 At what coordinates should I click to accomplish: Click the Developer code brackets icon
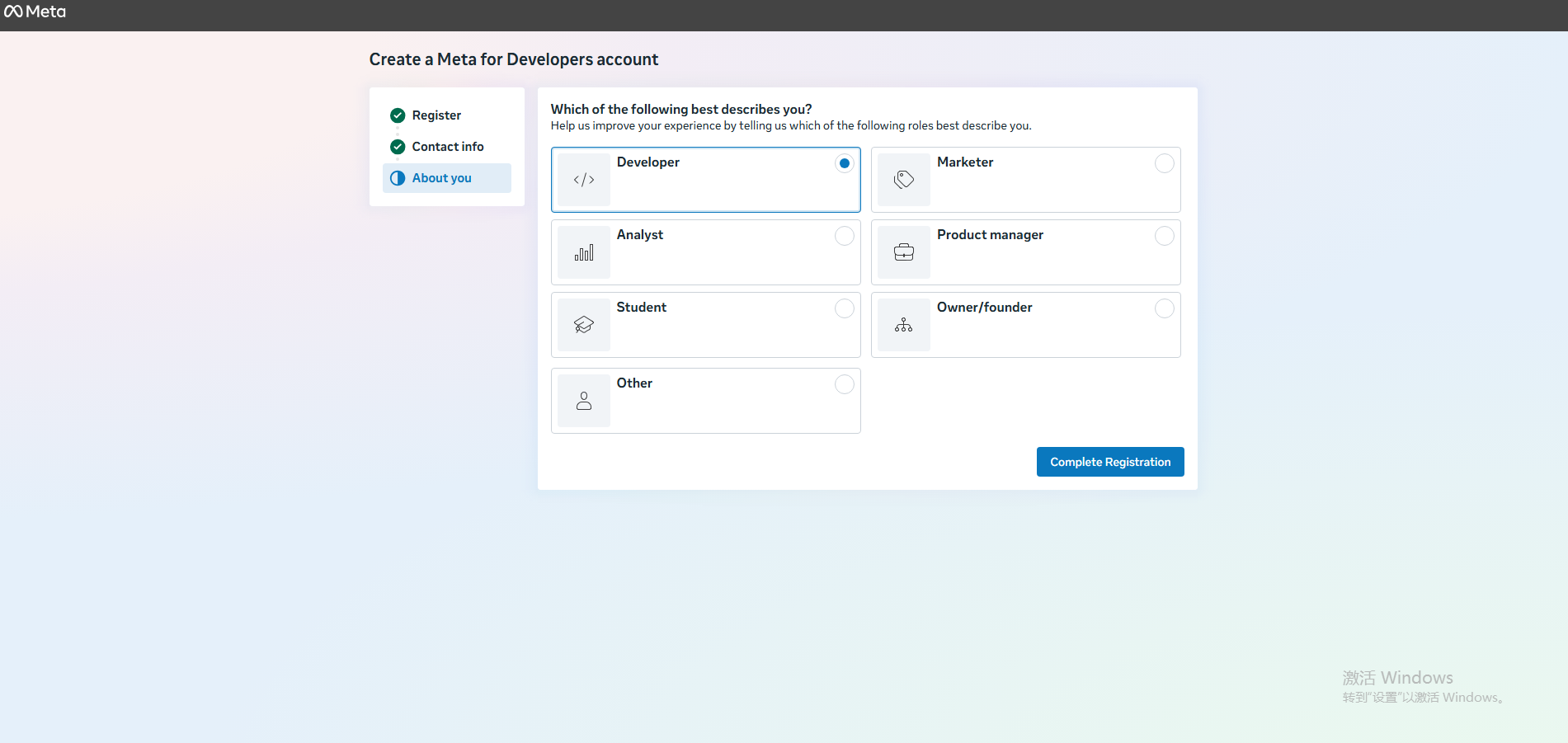584,180
